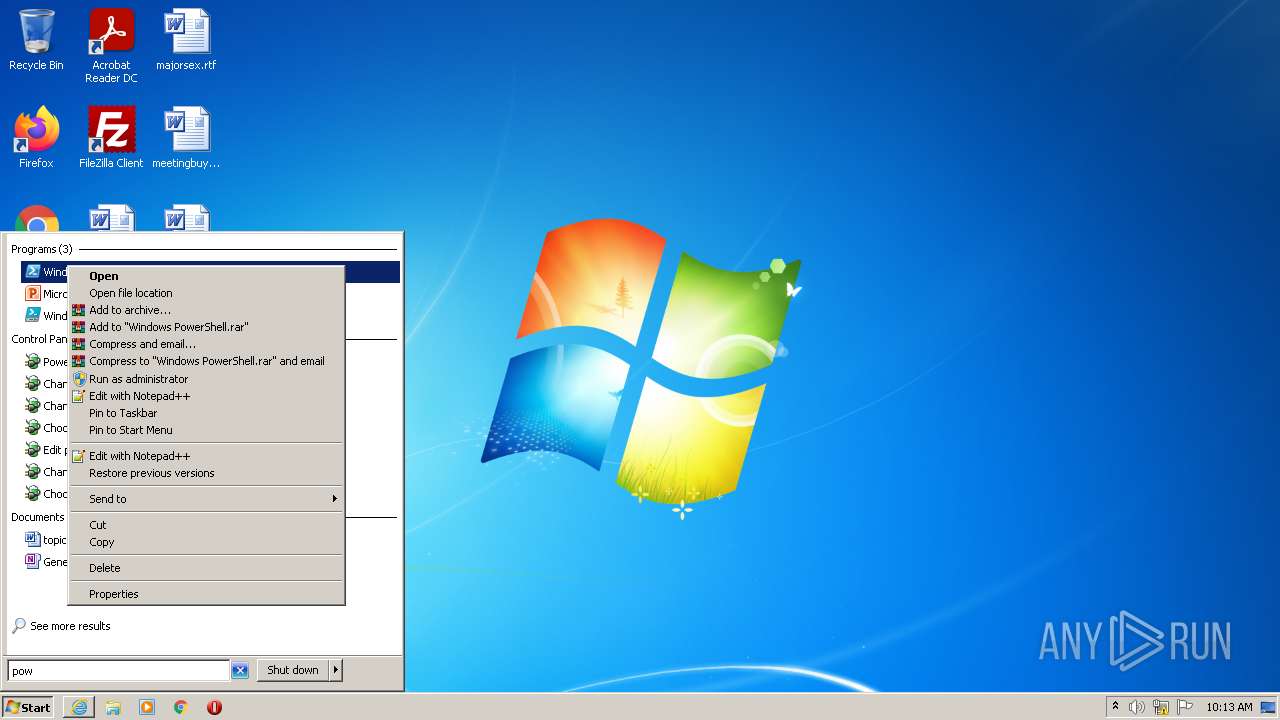Open the Action Center flag icon

pyautogui.click(x=1185, y=707)
